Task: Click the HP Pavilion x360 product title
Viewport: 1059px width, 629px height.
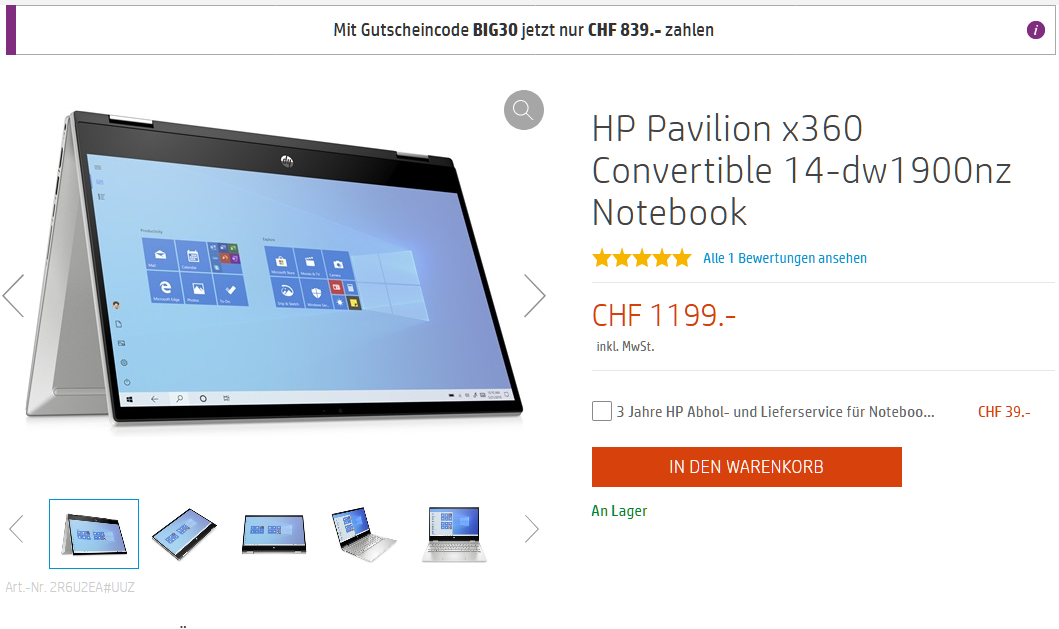Action: pyautogui.click(x=801, y=170)
